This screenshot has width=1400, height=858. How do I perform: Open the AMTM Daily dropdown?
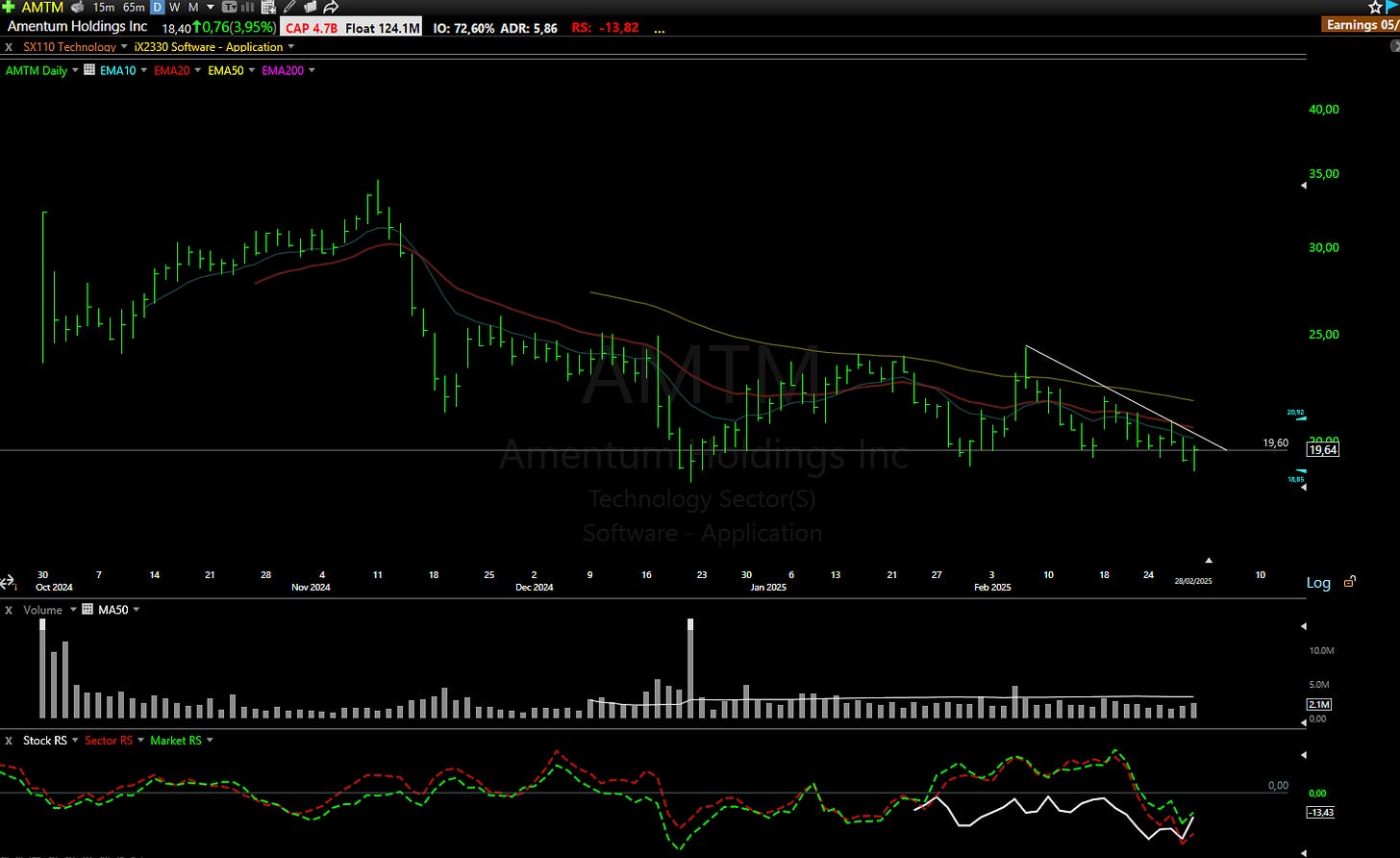click(75, 70)
